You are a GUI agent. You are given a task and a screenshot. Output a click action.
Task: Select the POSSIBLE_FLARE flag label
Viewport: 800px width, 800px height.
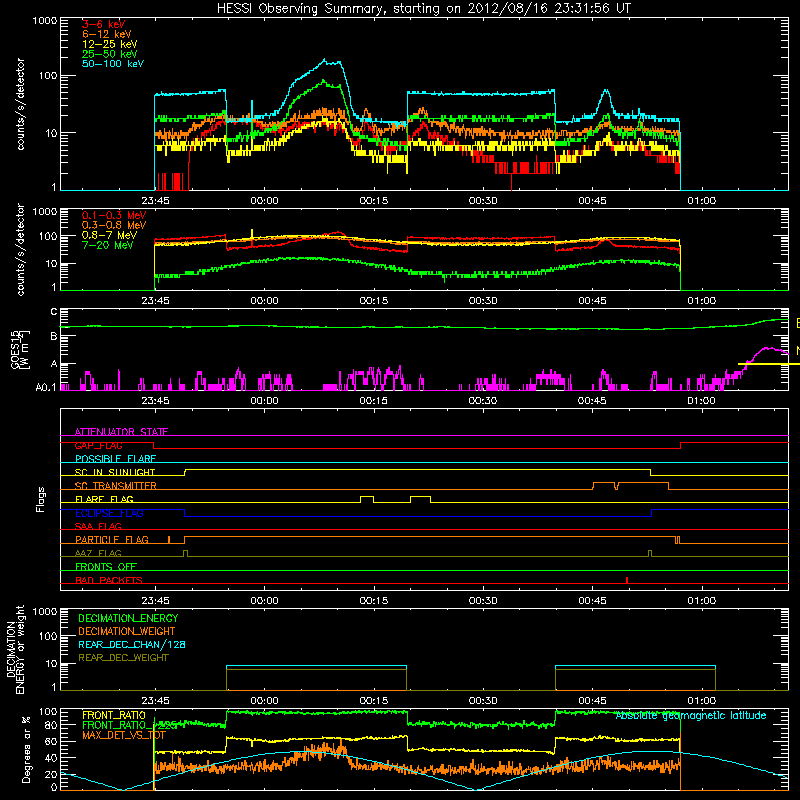click(115, 459)
